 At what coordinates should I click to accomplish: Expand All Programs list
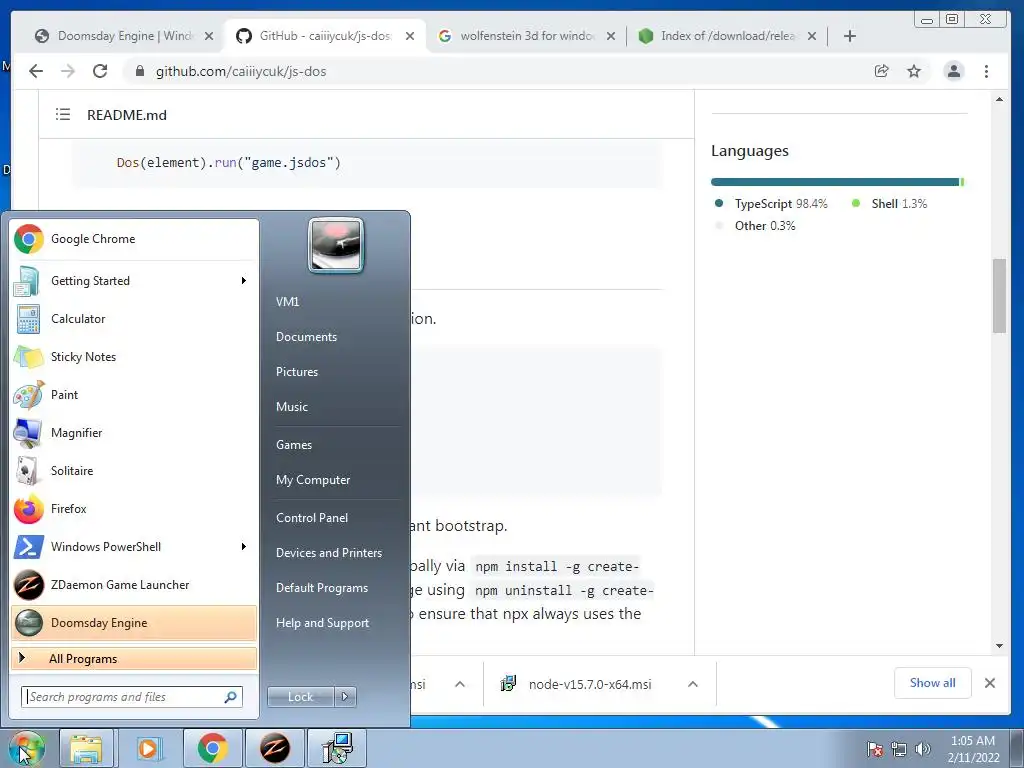click(x=134, y=658)
